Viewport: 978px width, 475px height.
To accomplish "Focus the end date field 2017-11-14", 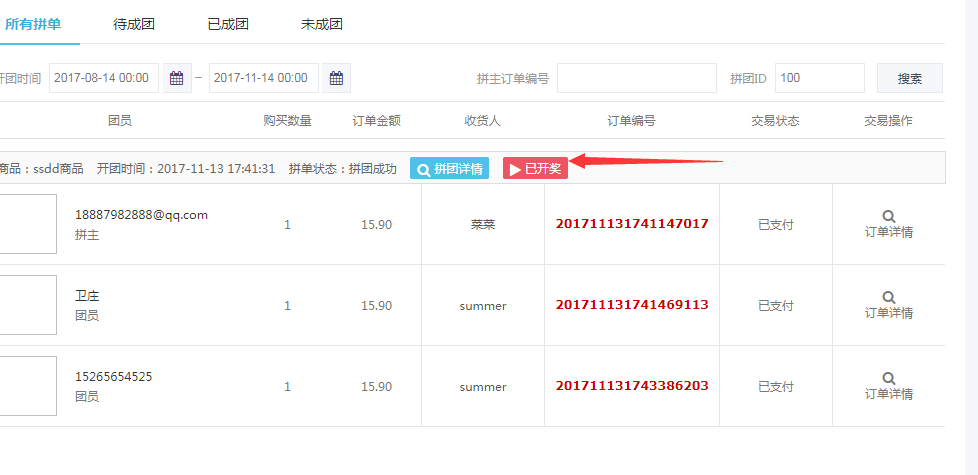I will (x=263, y=78).
